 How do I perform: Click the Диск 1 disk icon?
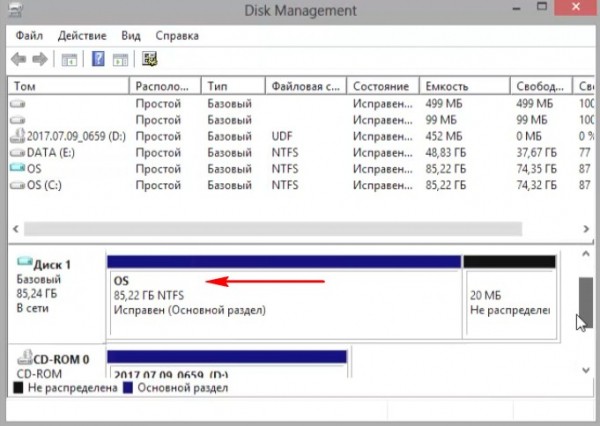coord(25,261)
